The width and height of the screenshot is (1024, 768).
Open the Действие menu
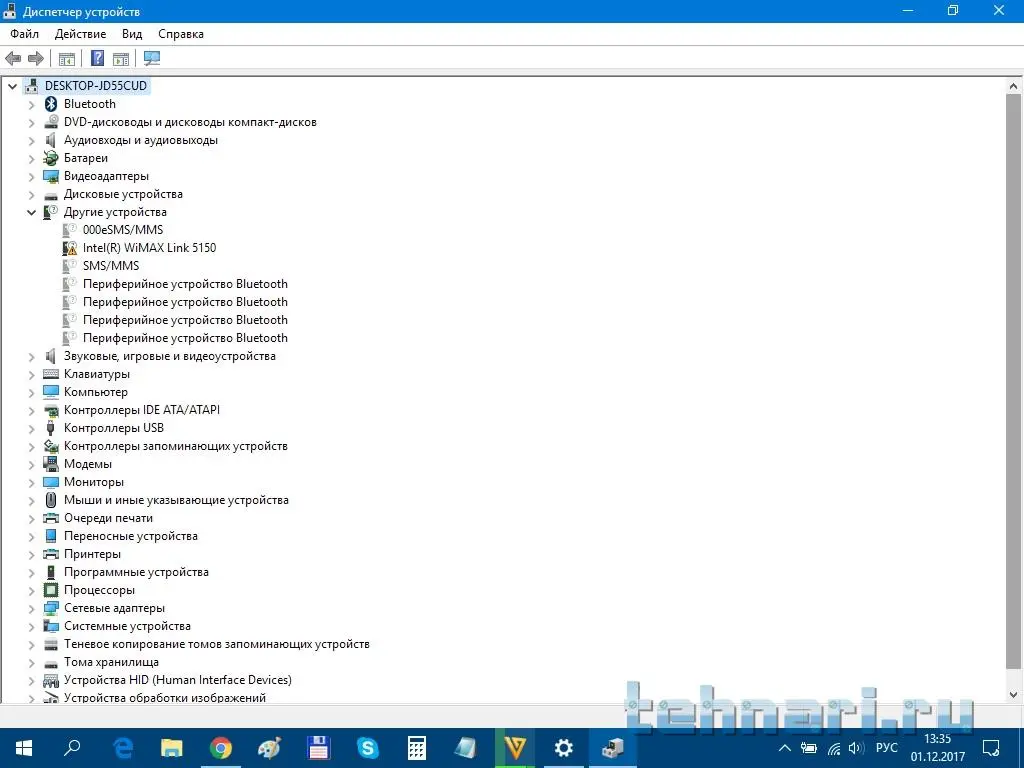coord(80,34)
